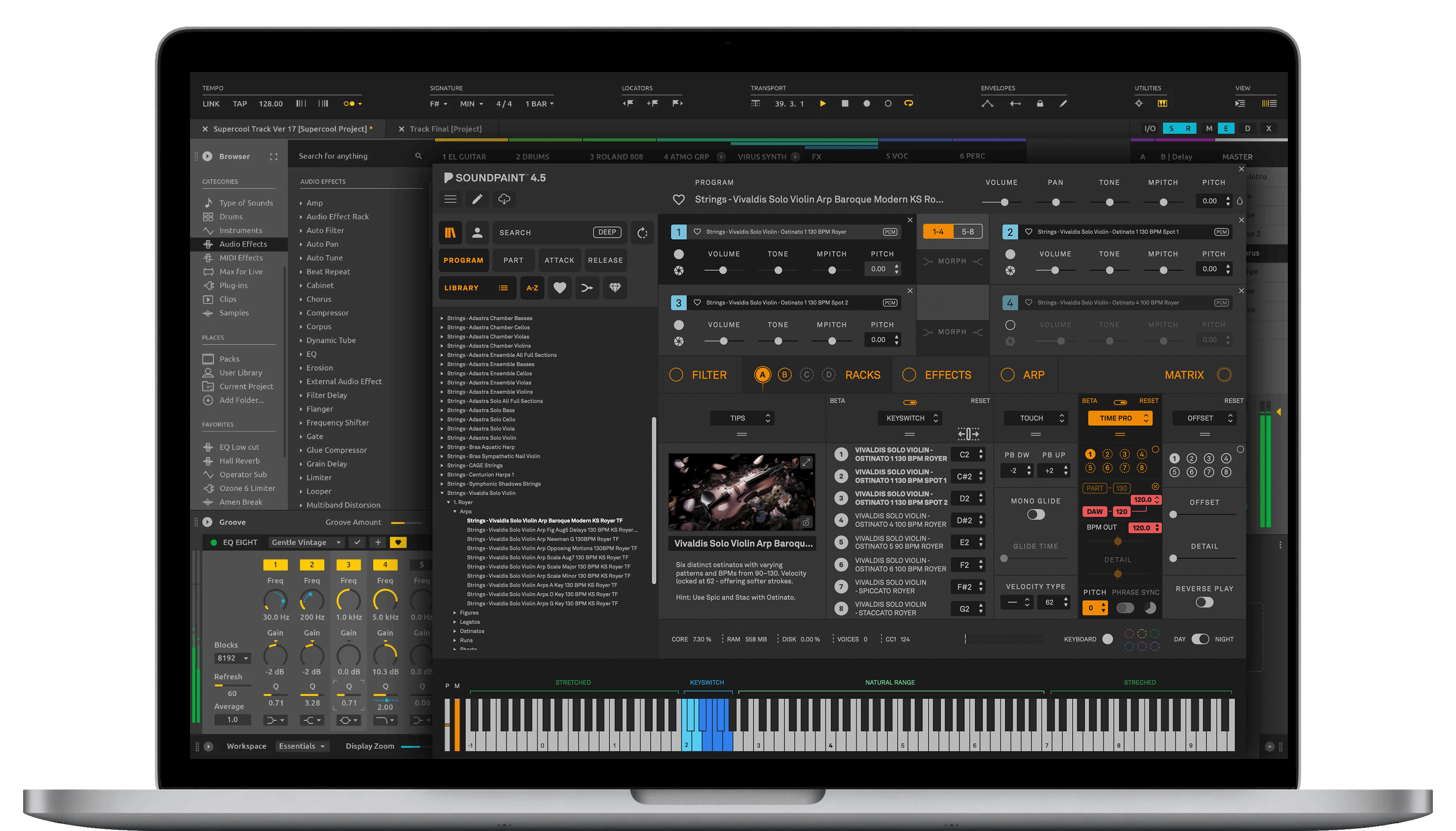This screenshot has width=1456, height=831.
Task: Click the diamond icon in library toolbar
Action: click(x=615, y=288)
